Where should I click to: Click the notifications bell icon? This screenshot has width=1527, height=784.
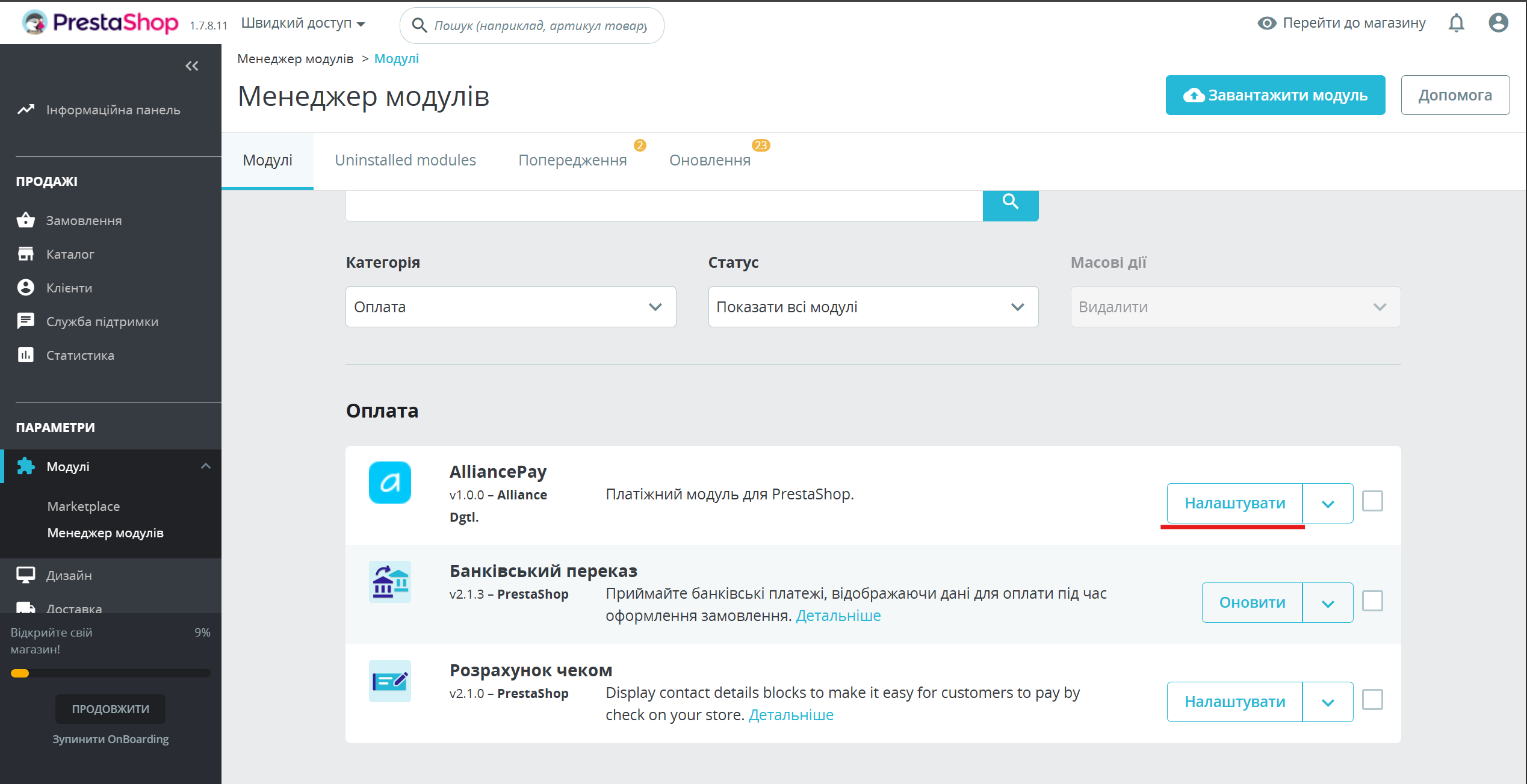tap(1456, 23)
